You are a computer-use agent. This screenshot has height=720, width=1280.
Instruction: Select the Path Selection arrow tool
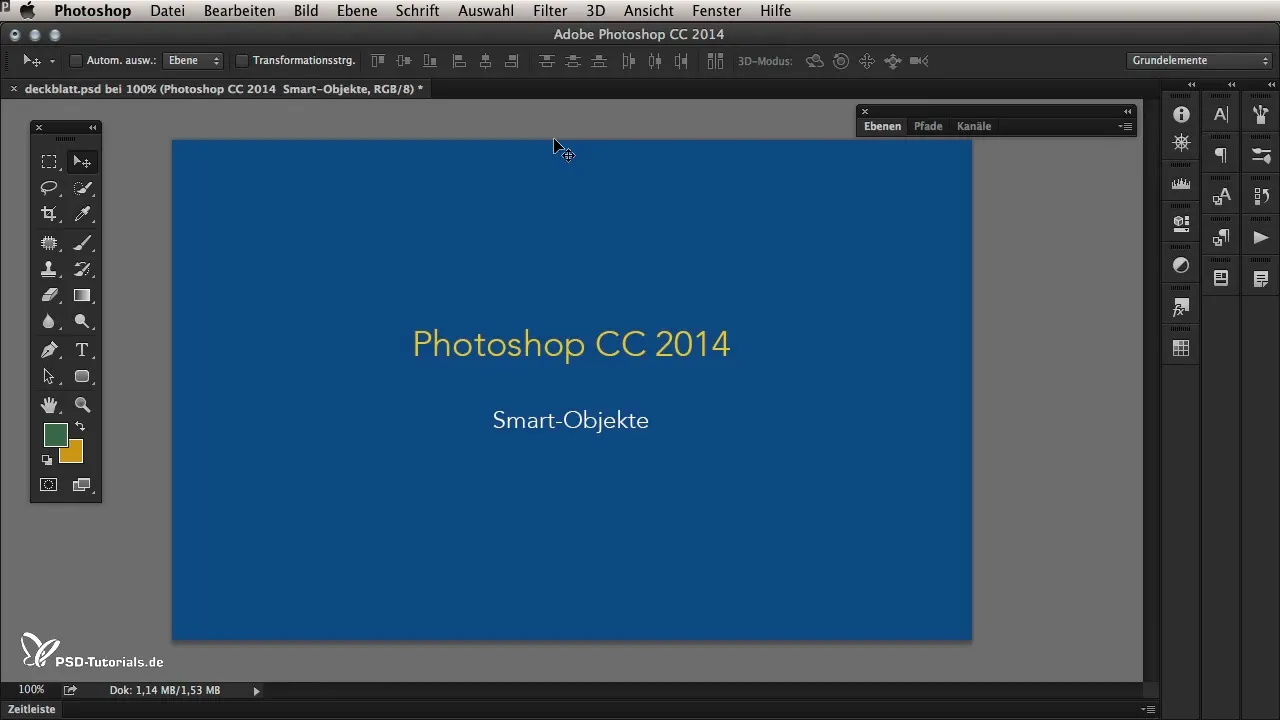(48, 377)
